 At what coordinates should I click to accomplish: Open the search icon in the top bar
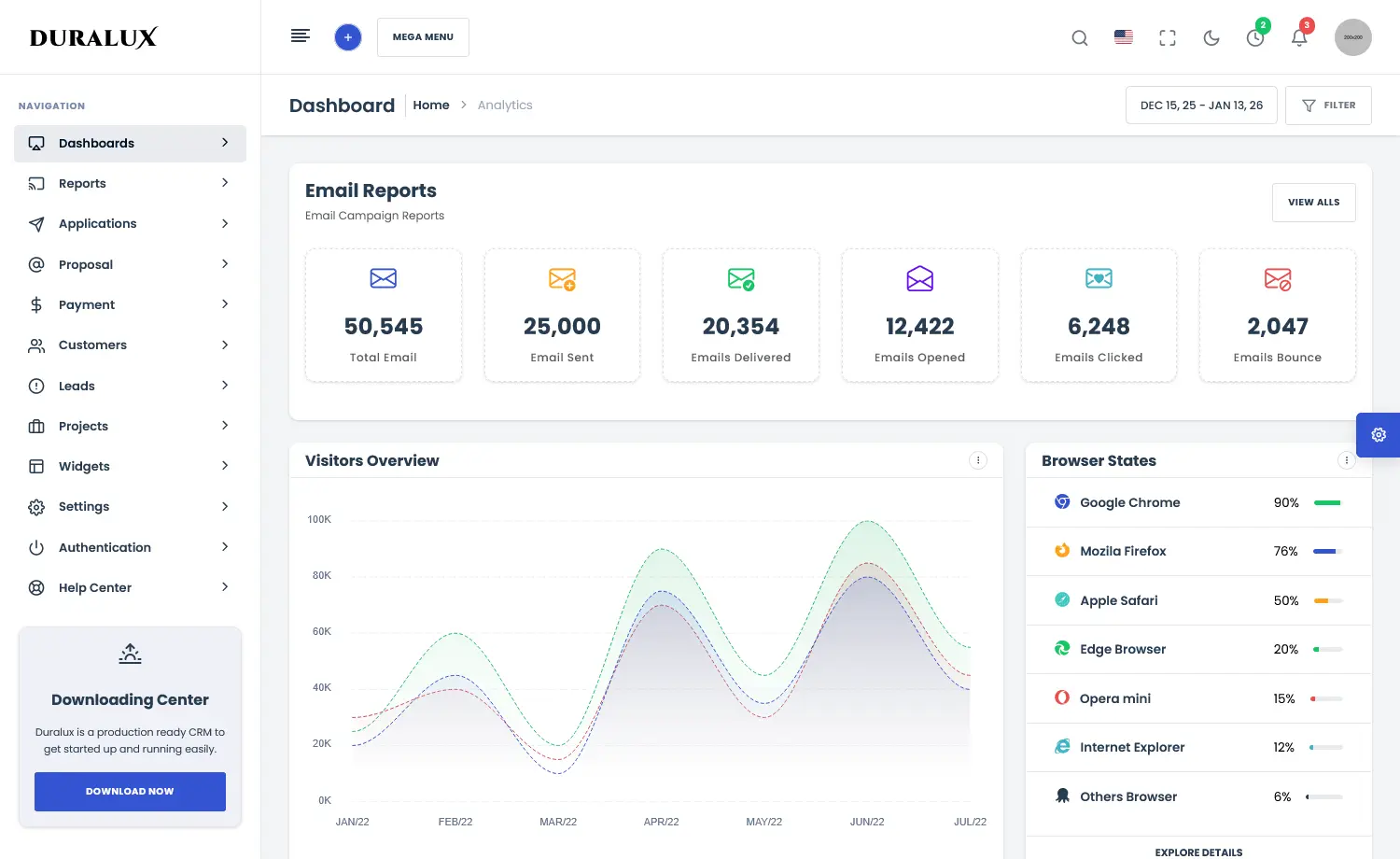point(1079,37)
